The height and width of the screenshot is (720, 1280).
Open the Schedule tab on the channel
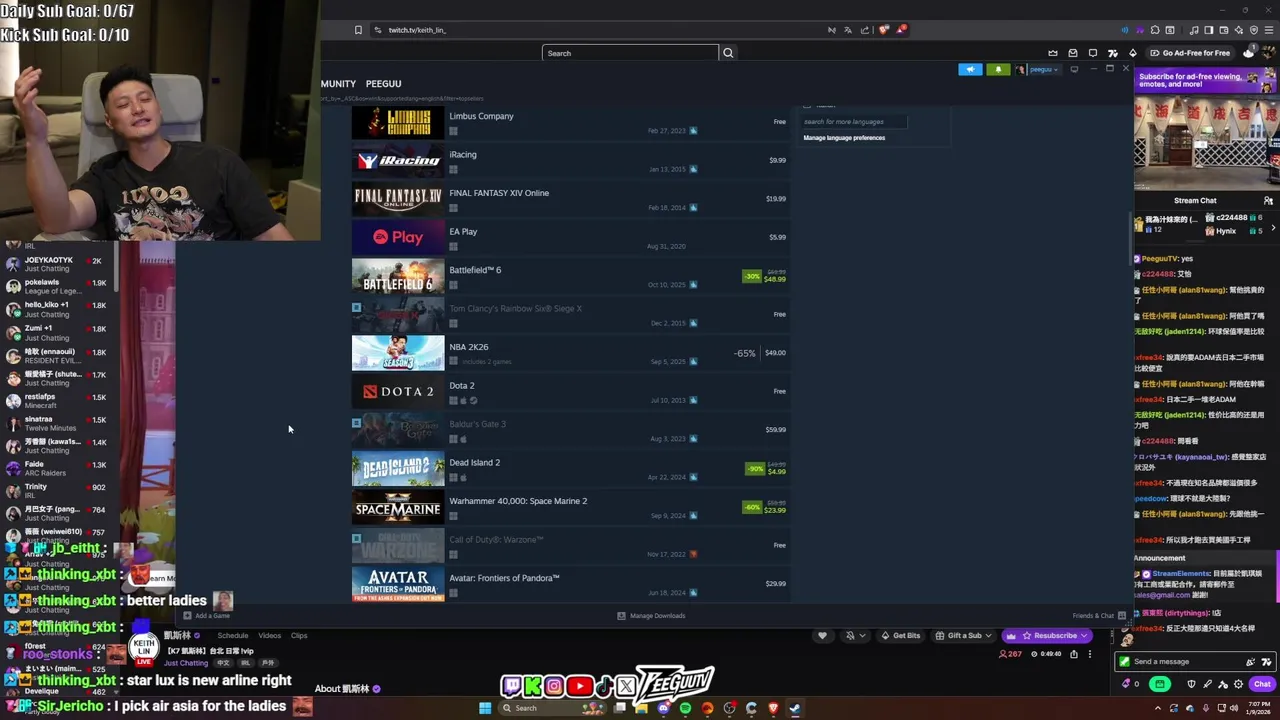(x=233, y=635)
